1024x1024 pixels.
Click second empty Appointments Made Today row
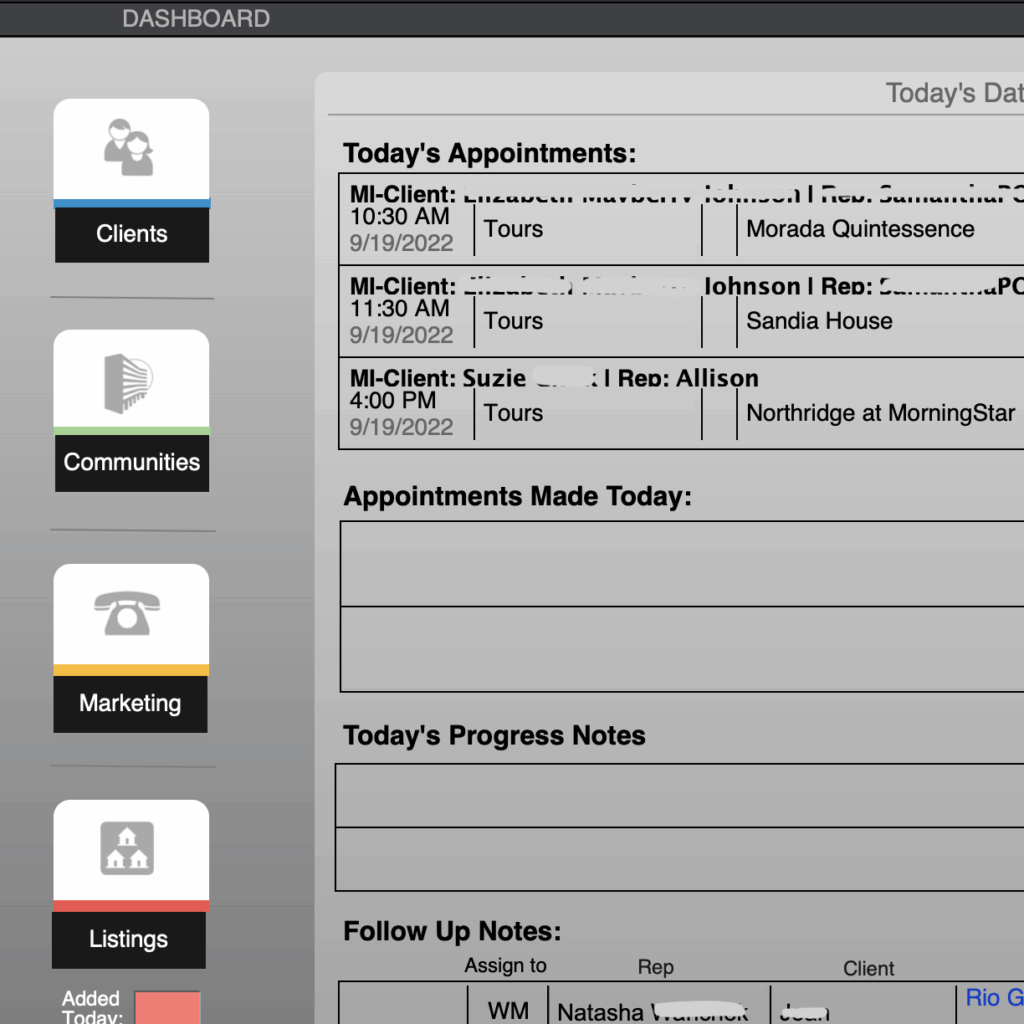point(682,649)
